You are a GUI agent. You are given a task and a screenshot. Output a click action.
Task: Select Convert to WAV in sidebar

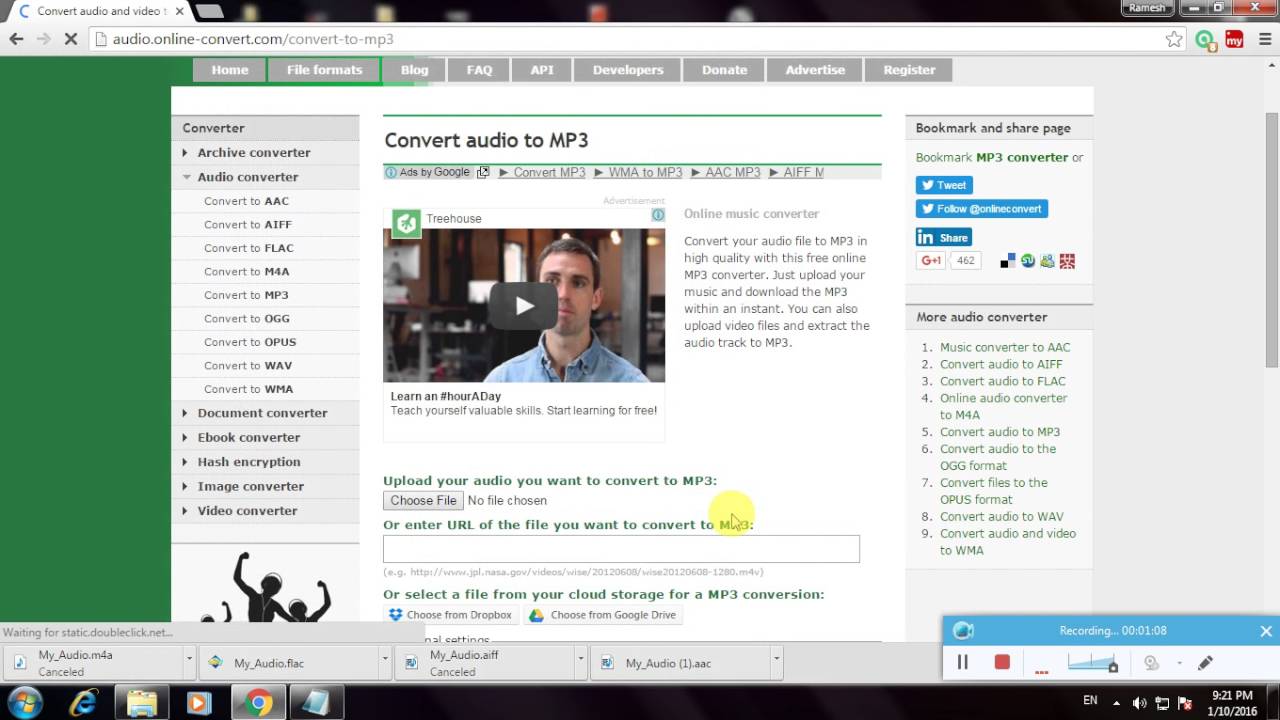[248, 366]
